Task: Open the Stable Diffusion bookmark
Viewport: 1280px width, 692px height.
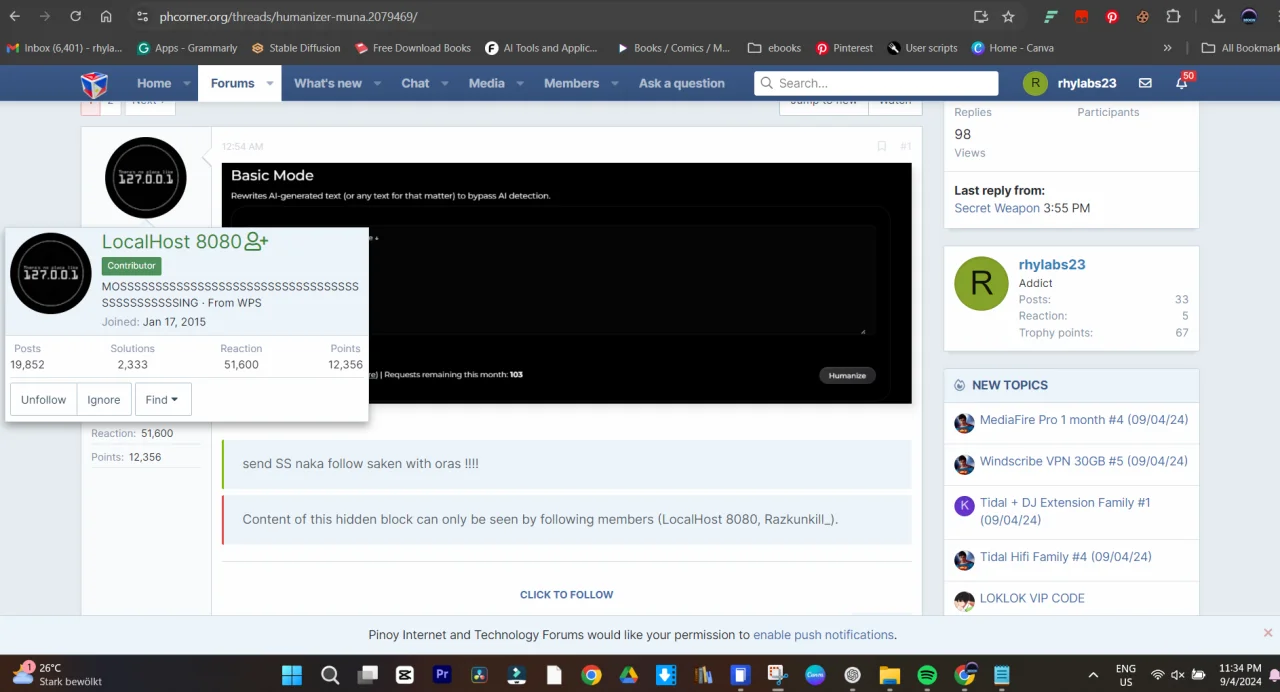Action: [x=296, y=48]
